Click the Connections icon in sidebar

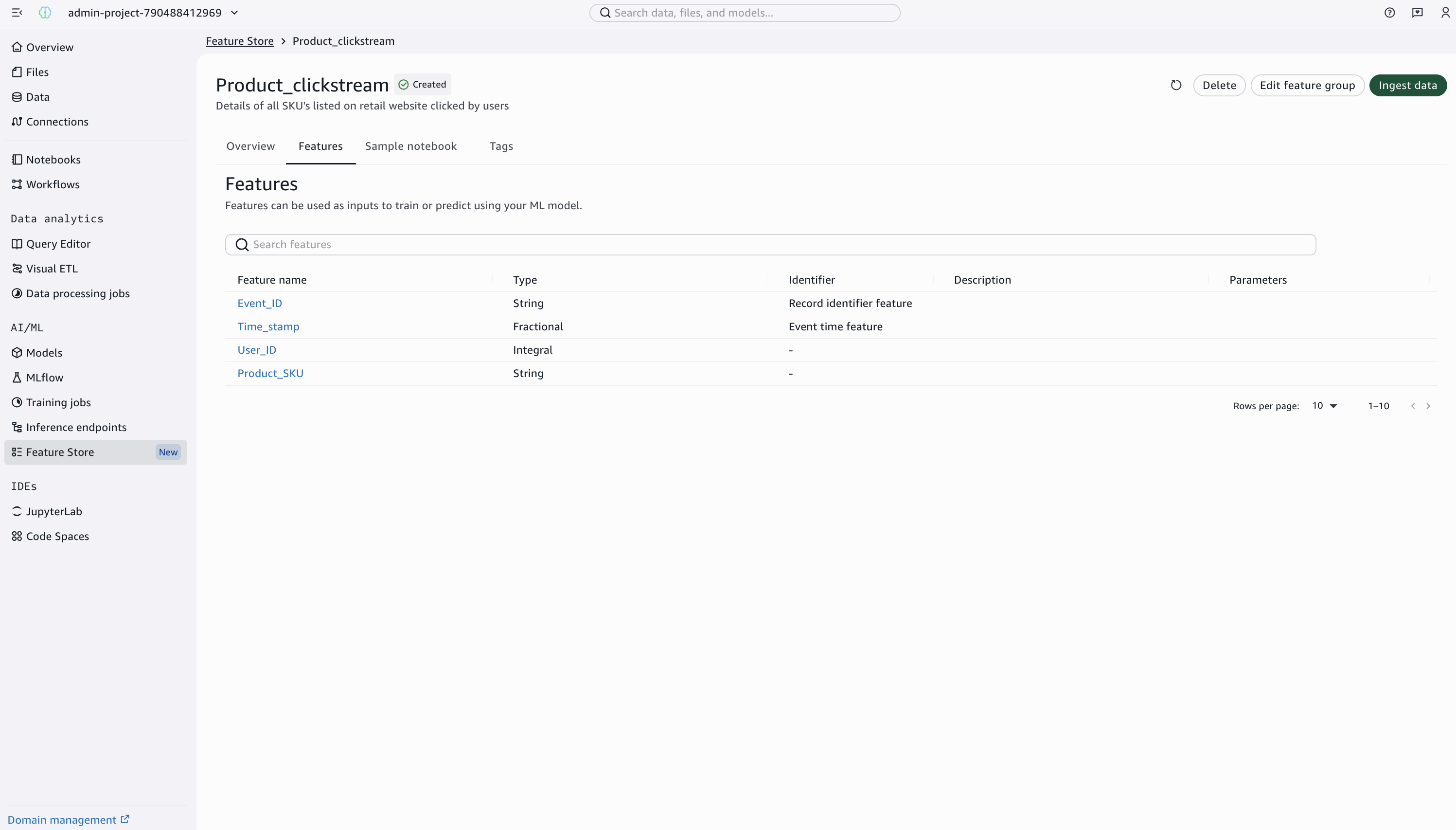(x=17, y=122)
